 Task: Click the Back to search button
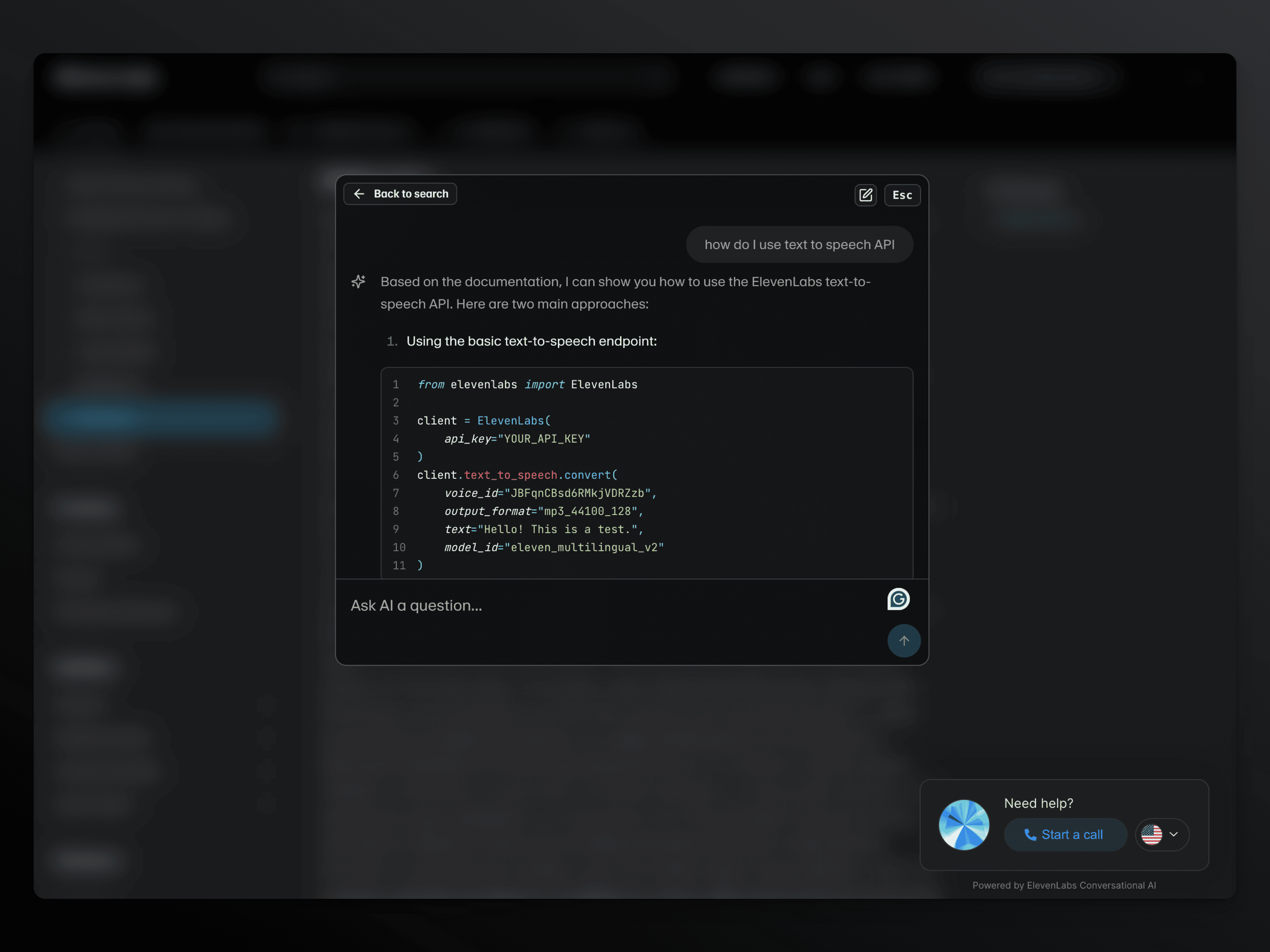click(x=400, y=193)
